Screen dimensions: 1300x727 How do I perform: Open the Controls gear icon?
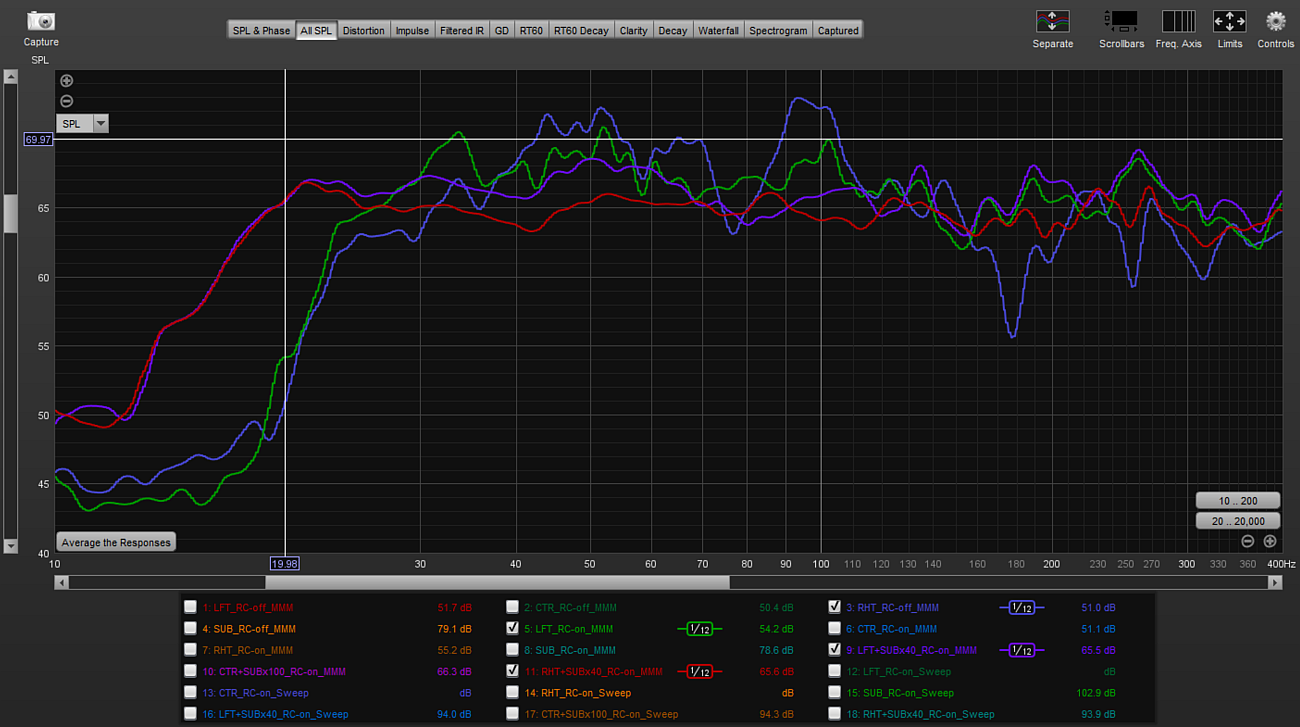[1276, 21]
